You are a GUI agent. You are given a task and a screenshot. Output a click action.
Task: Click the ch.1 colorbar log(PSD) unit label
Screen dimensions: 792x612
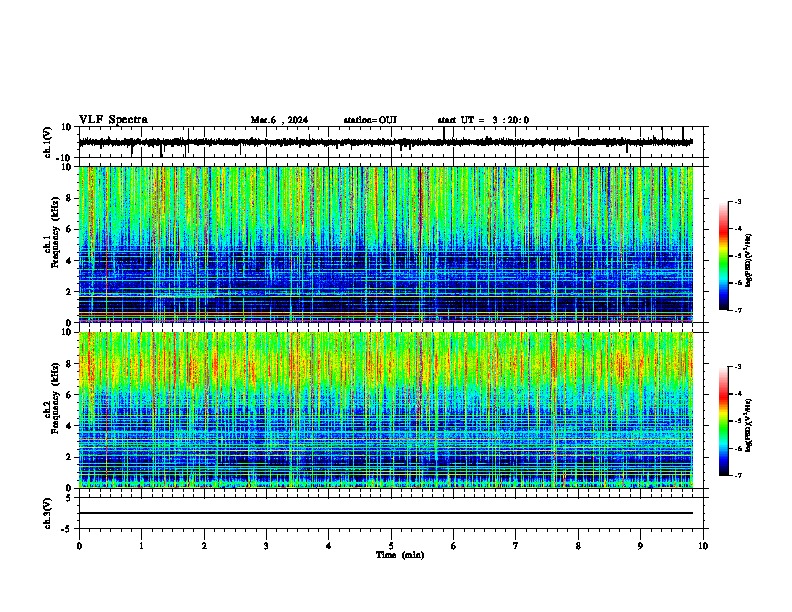749,261
